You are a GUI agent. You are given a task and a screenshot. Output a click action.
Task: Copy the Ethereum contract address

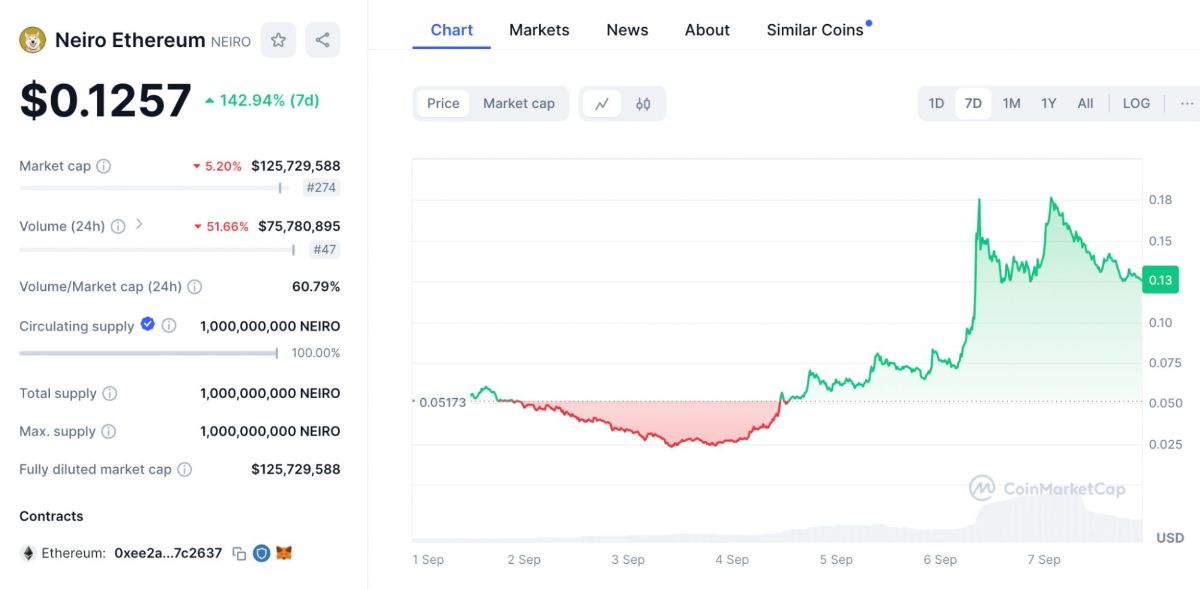(239, 553)
